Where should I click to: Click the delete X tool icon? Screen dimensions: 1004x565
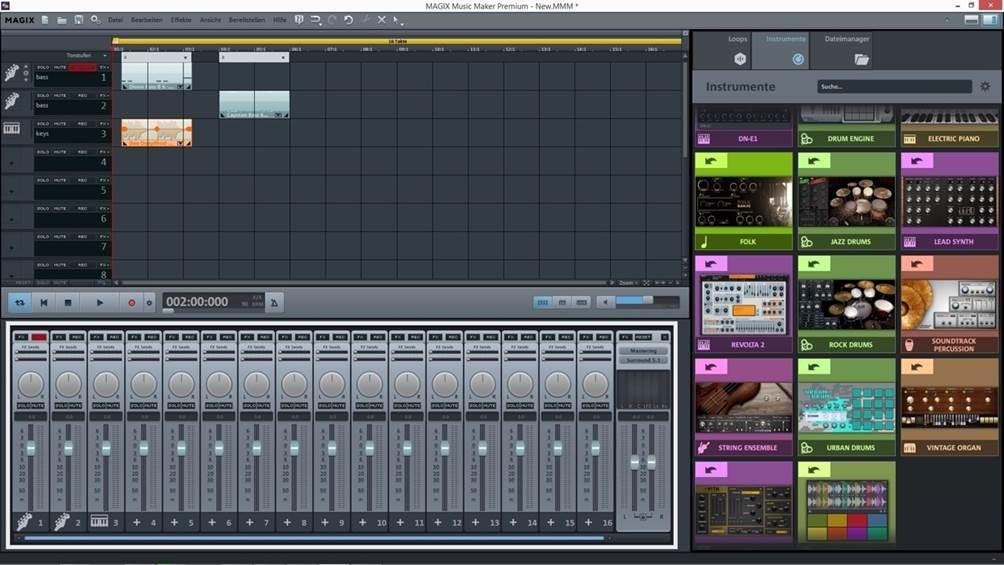382,20
